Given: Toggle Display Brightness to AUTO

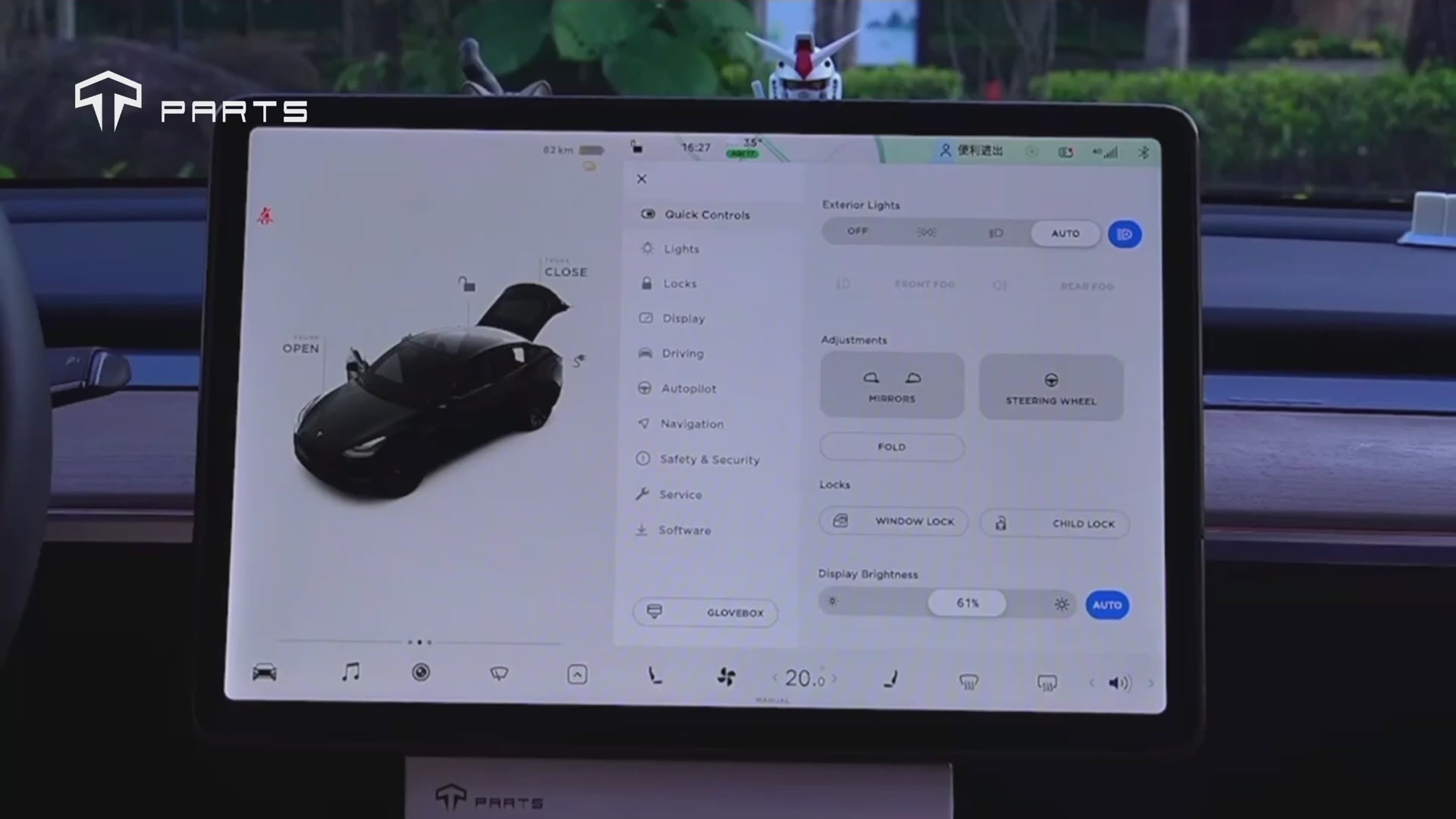Looking at the screenshot, I should click(1107, 604).
